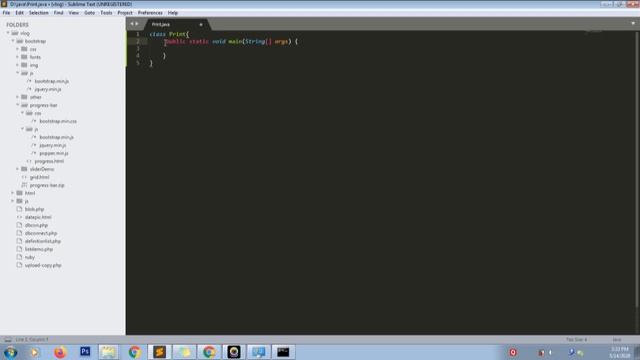Open bootstrap.min.css in the sidebar
The image size is (640, 360).
(58, 121)
